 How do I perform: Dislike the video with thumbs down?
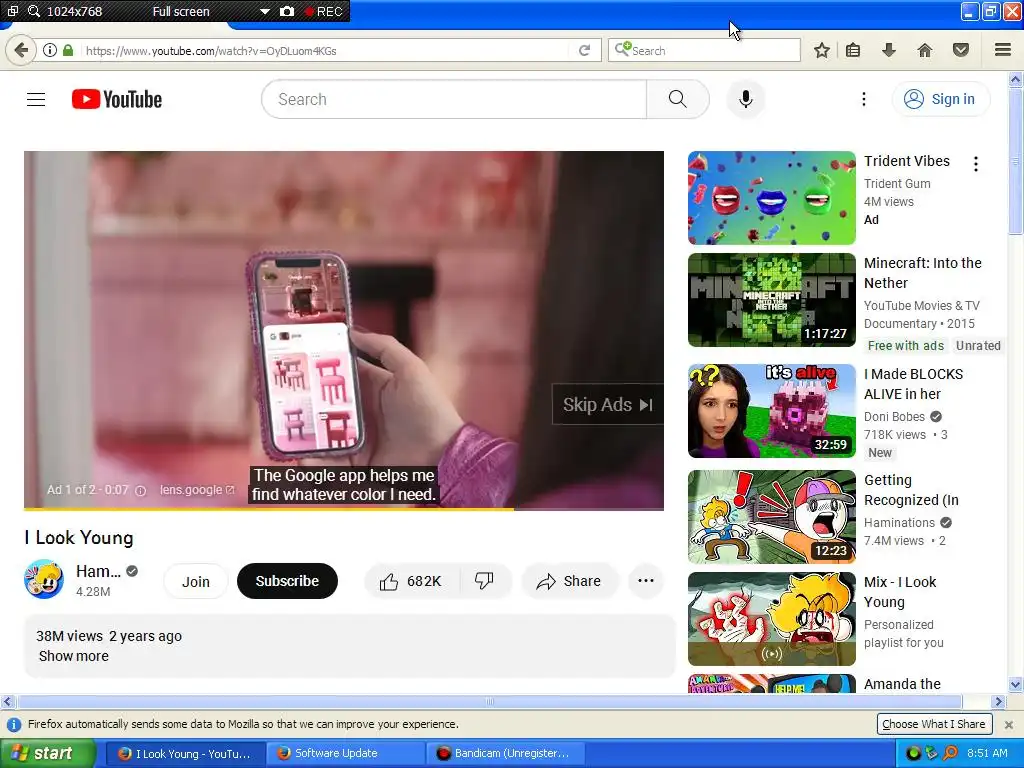[x=485, y=581]
